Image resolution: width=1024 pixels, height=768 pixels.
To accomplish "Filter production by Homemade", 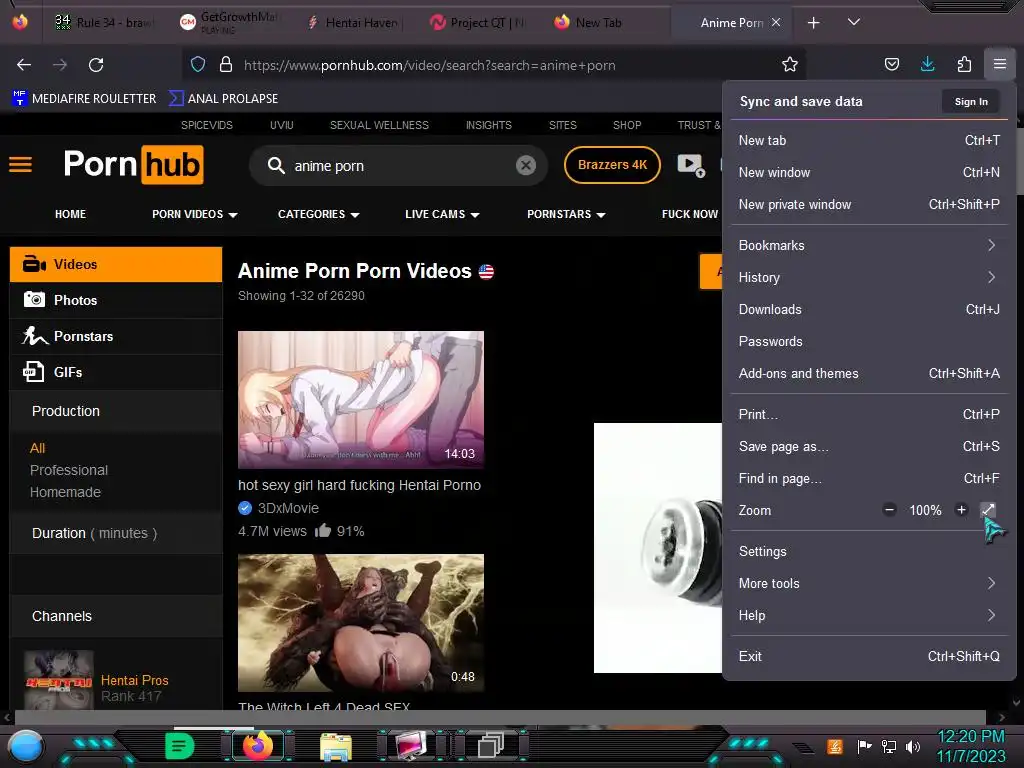I will pyautogui.click(x=65, y=492).
